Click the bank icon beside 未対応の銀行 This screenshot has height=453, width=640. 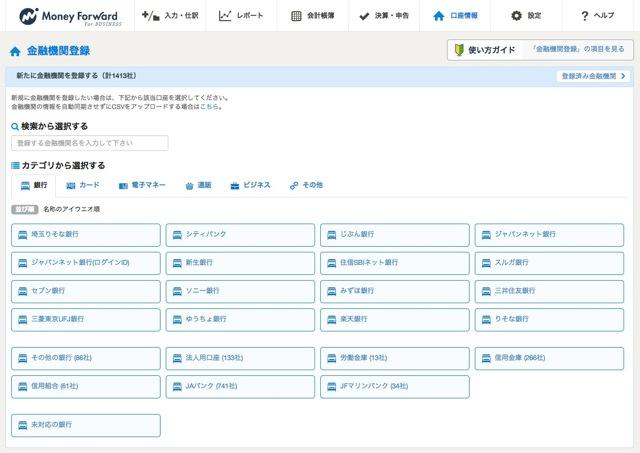click(23, 425)
